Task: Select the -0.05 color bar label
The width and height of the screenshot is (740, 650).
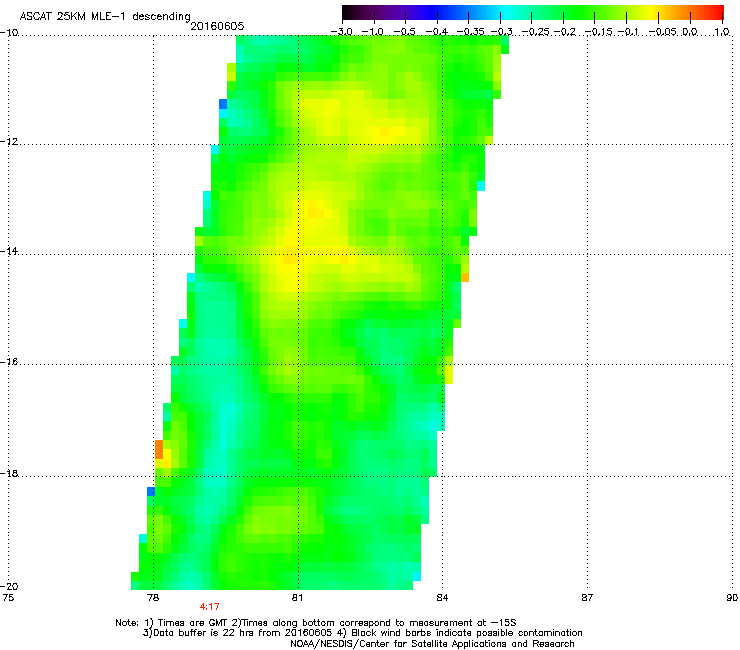Action: click(663, 32)
